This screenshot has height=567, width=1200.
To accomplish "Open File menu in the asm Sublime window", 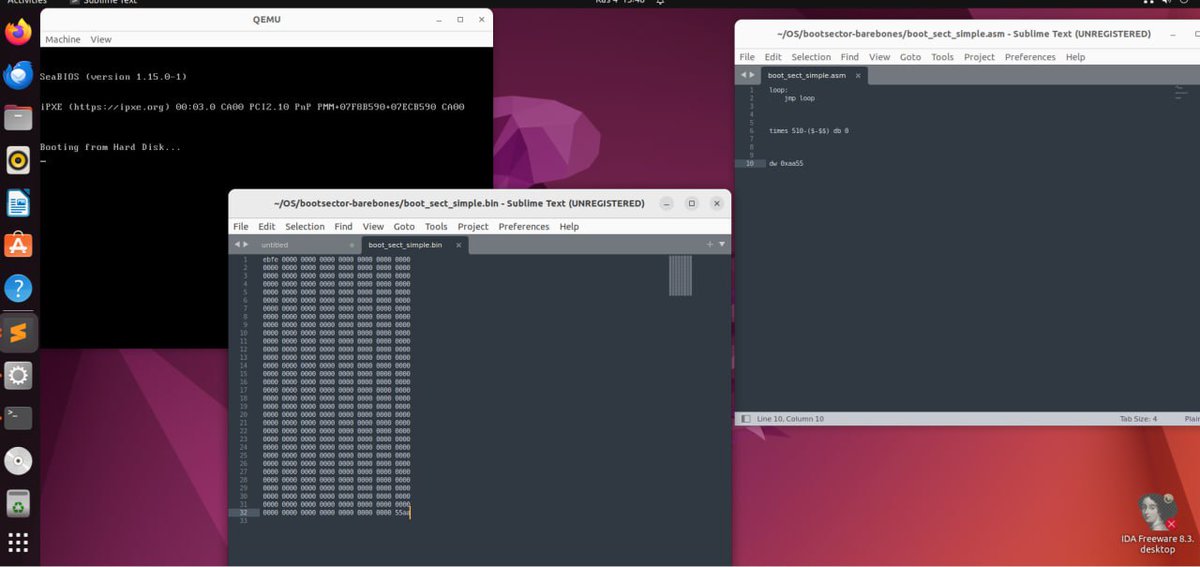I will coord(747,57).
